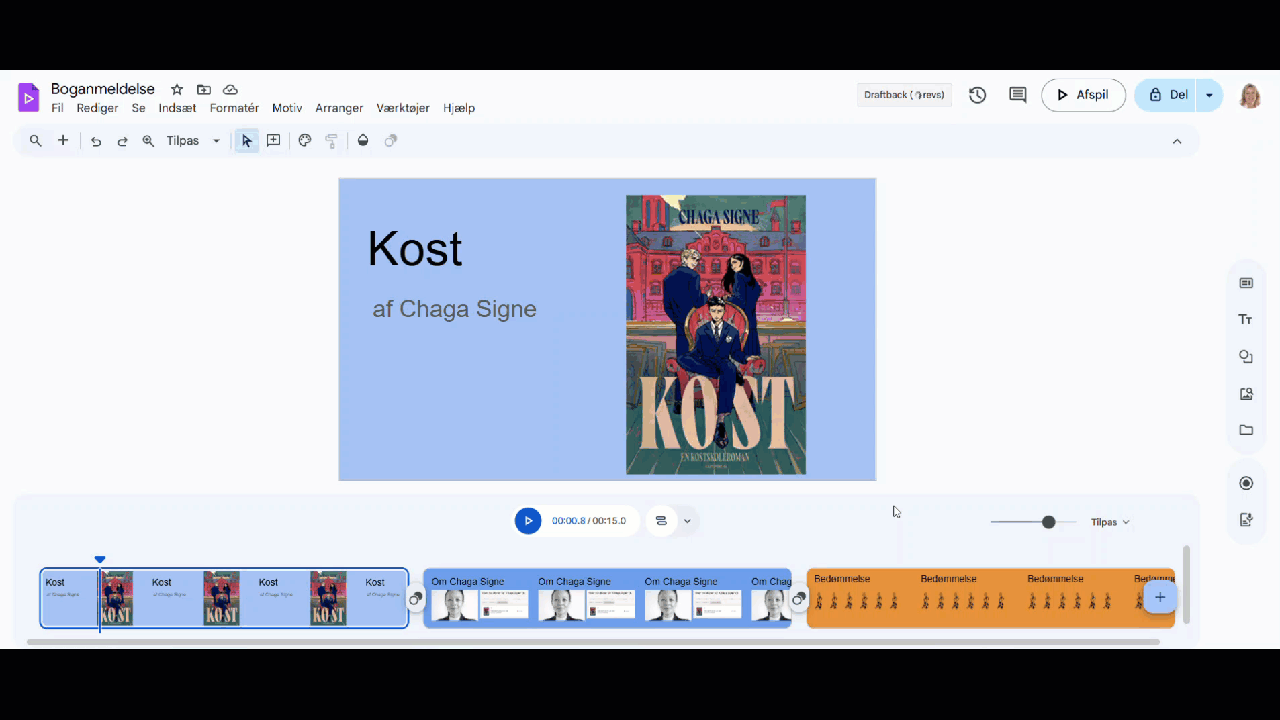Screen dimensions: 1280x720
Task: Click the horizontal timeline scrollbar
Action: [x=593, y=641]
